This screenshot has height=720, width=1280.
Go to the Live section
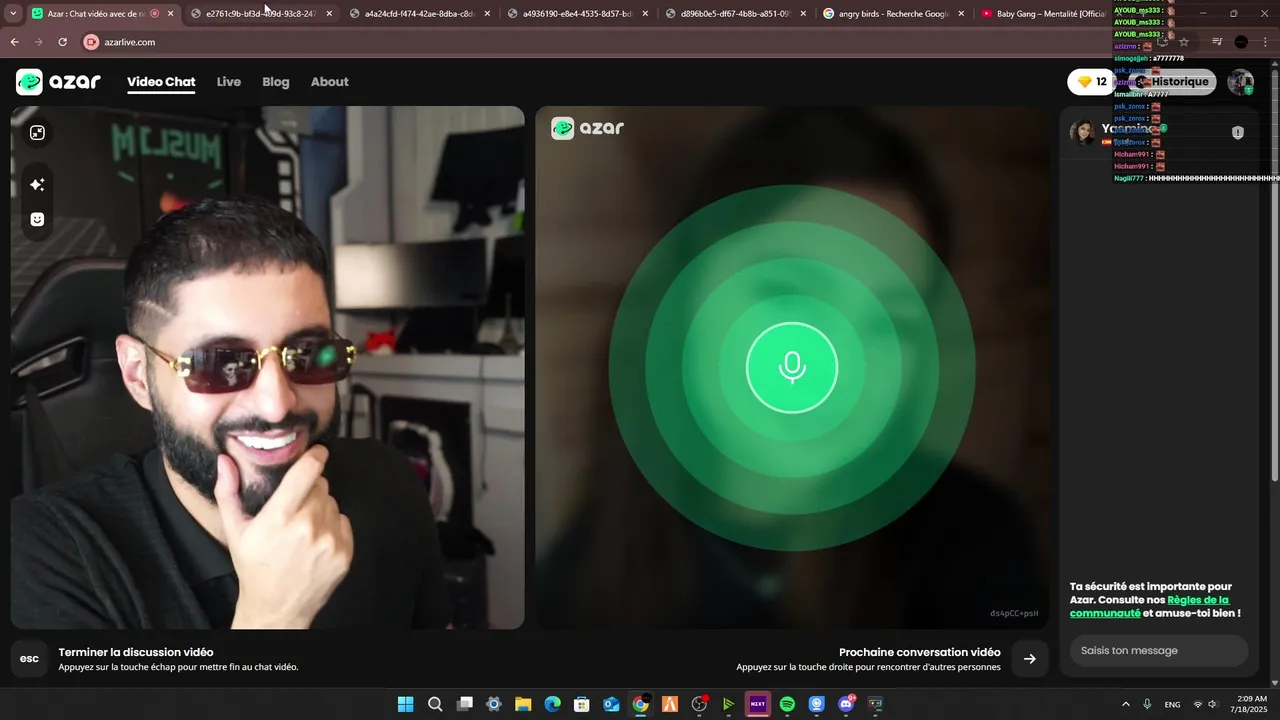(x=229, y=82)
